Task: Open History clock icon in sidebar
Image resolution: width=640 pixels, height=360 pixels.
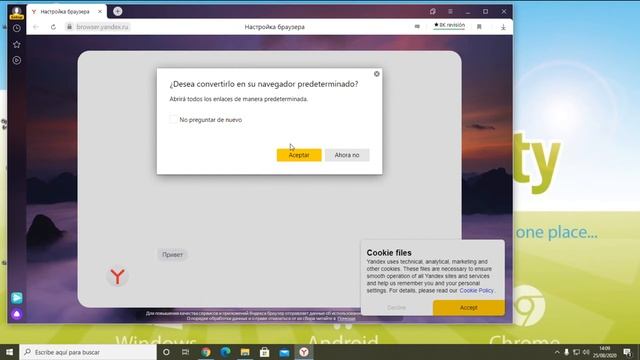Action: pyautogui.click(x=17, y=29)
